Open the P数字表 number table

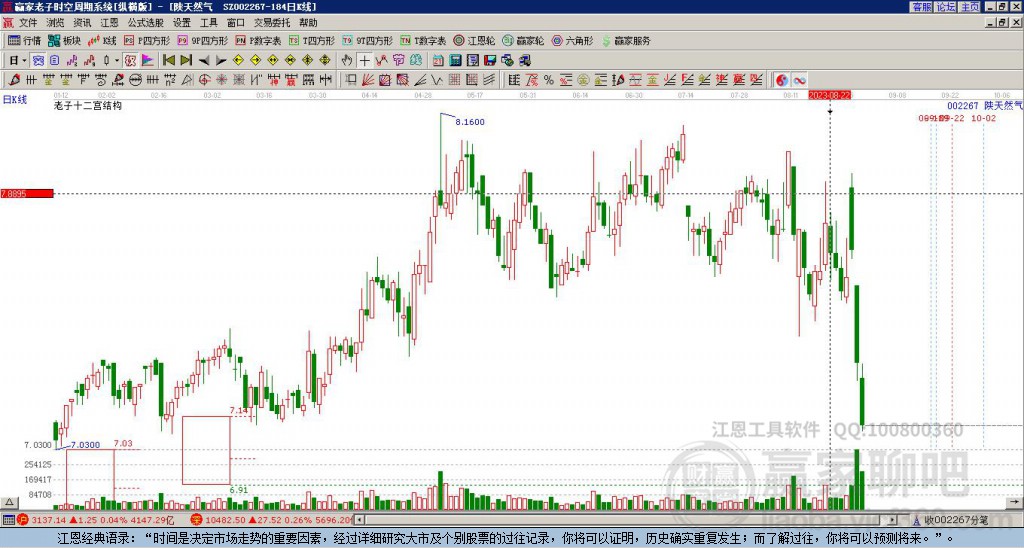tap(258, 40)
